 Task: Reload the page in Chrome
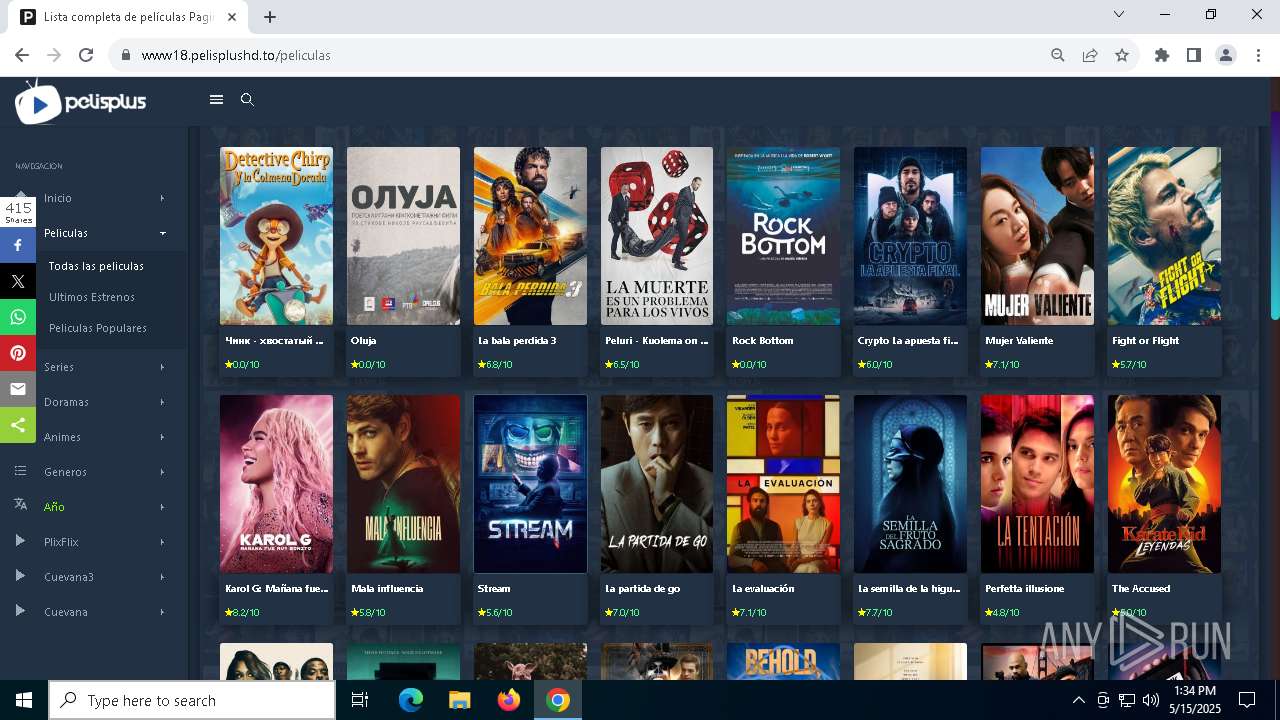tap(86, 55)
